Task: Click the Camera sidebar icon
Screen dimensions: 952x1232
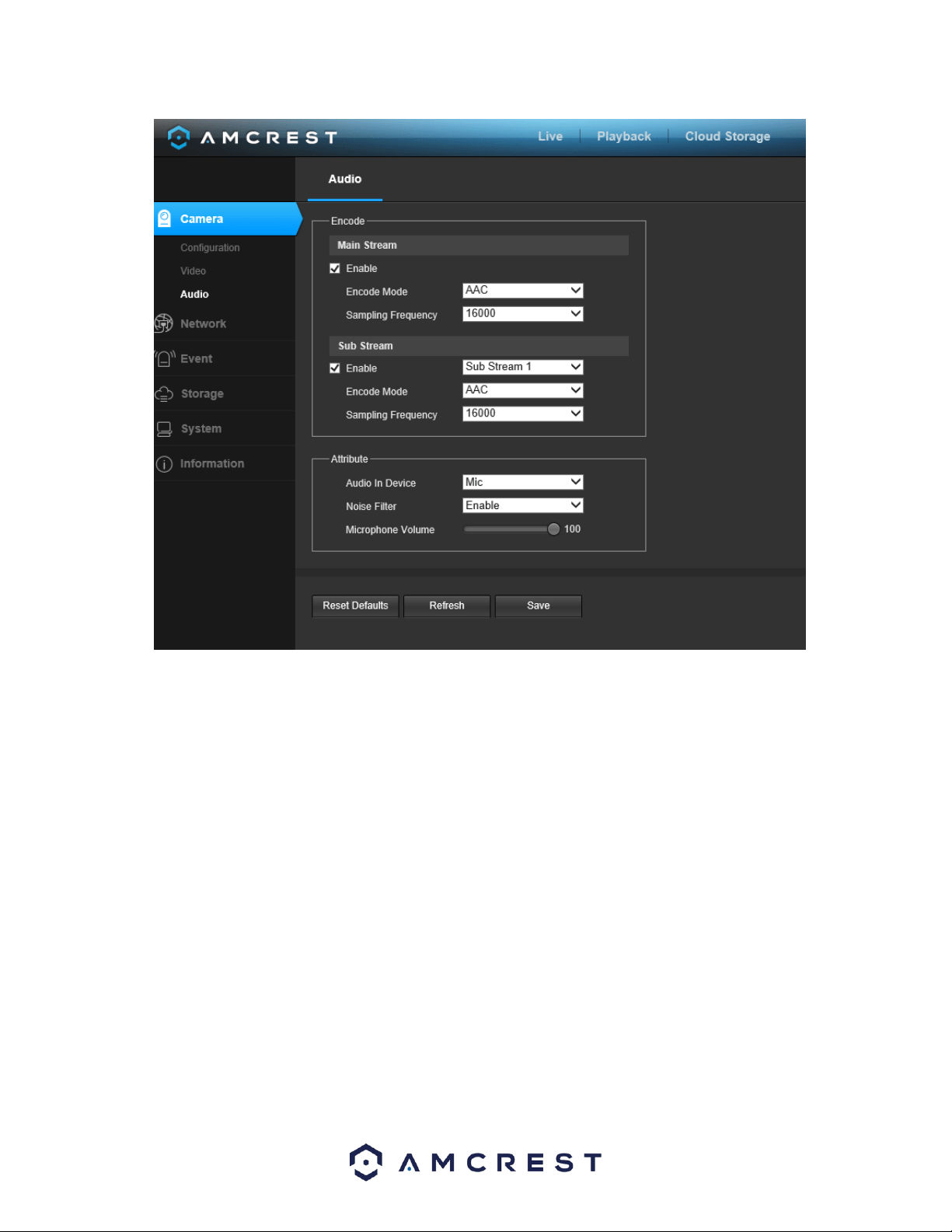Action: tap(164, 218)
